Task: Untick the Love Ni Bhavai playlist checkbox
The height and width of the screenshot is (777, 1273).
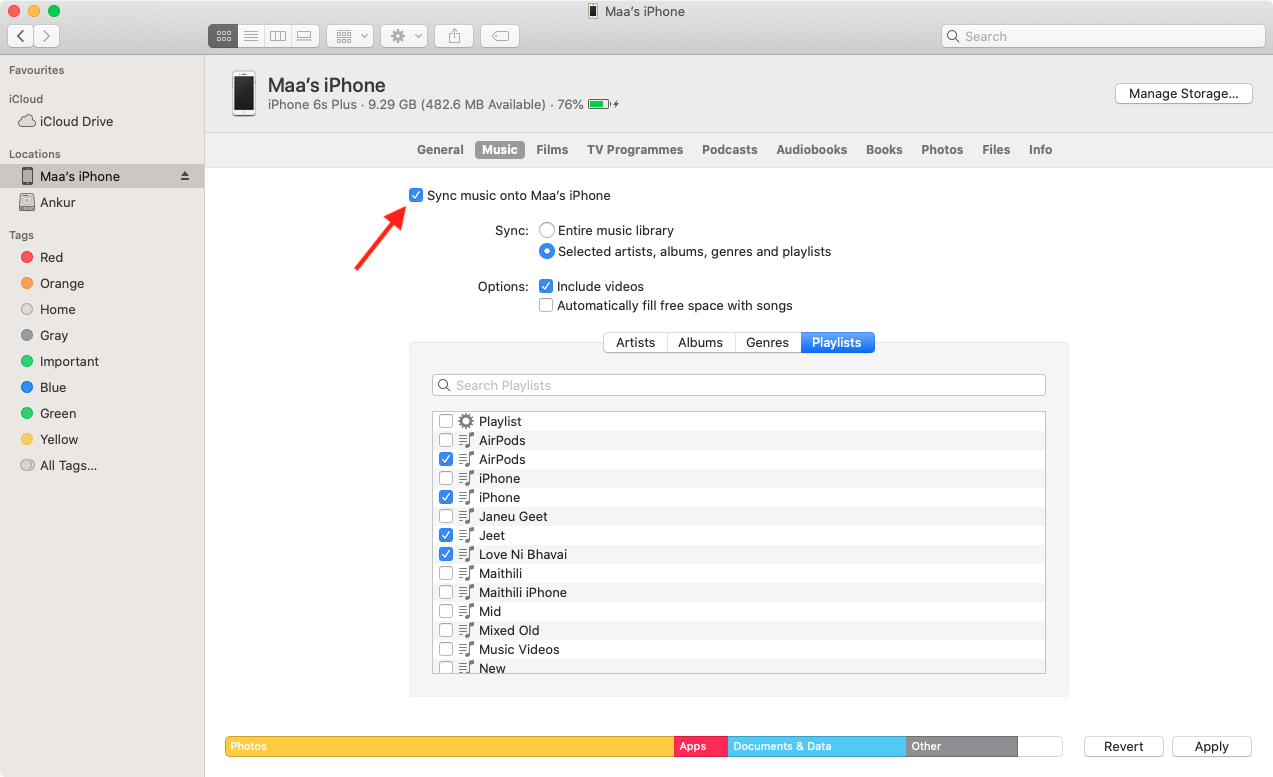Action: tap(446, 554)
